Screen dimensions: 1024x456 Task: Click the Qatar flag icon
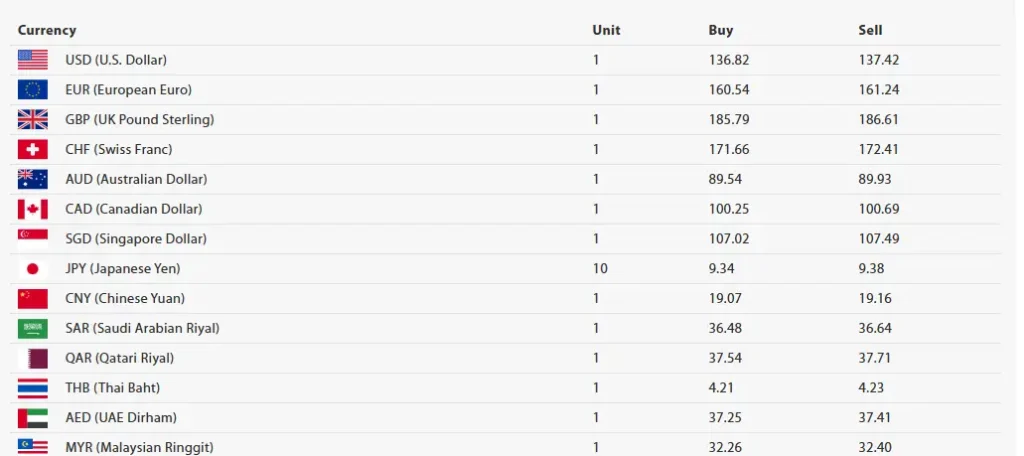click(x=32, y=358)
